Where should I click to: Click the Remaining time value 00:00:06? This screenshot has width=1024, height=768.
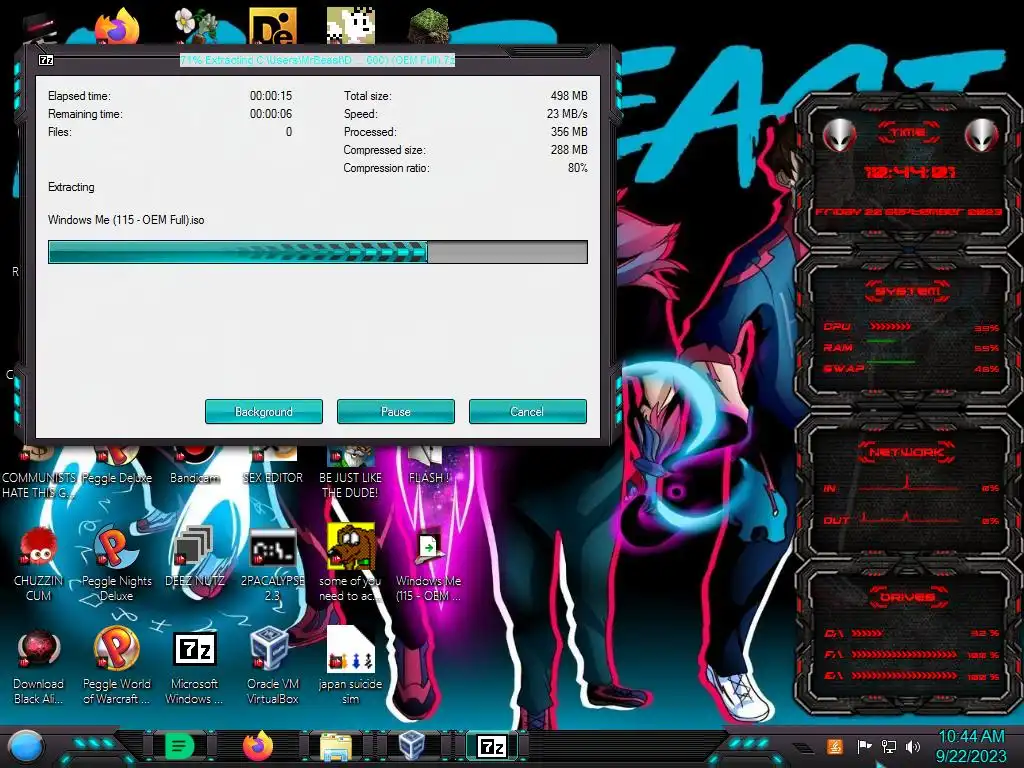pos(271,114)
